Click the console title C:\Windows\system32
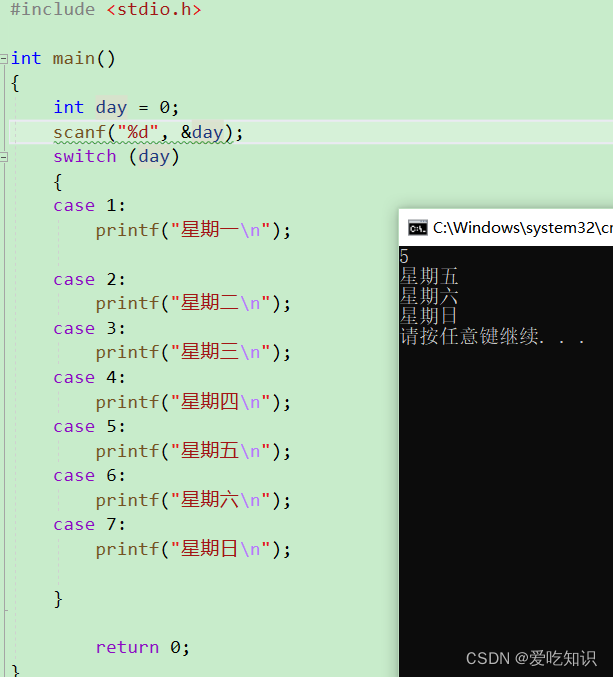Viewport: 613px width, 677px height. click(x=523, y=228)
